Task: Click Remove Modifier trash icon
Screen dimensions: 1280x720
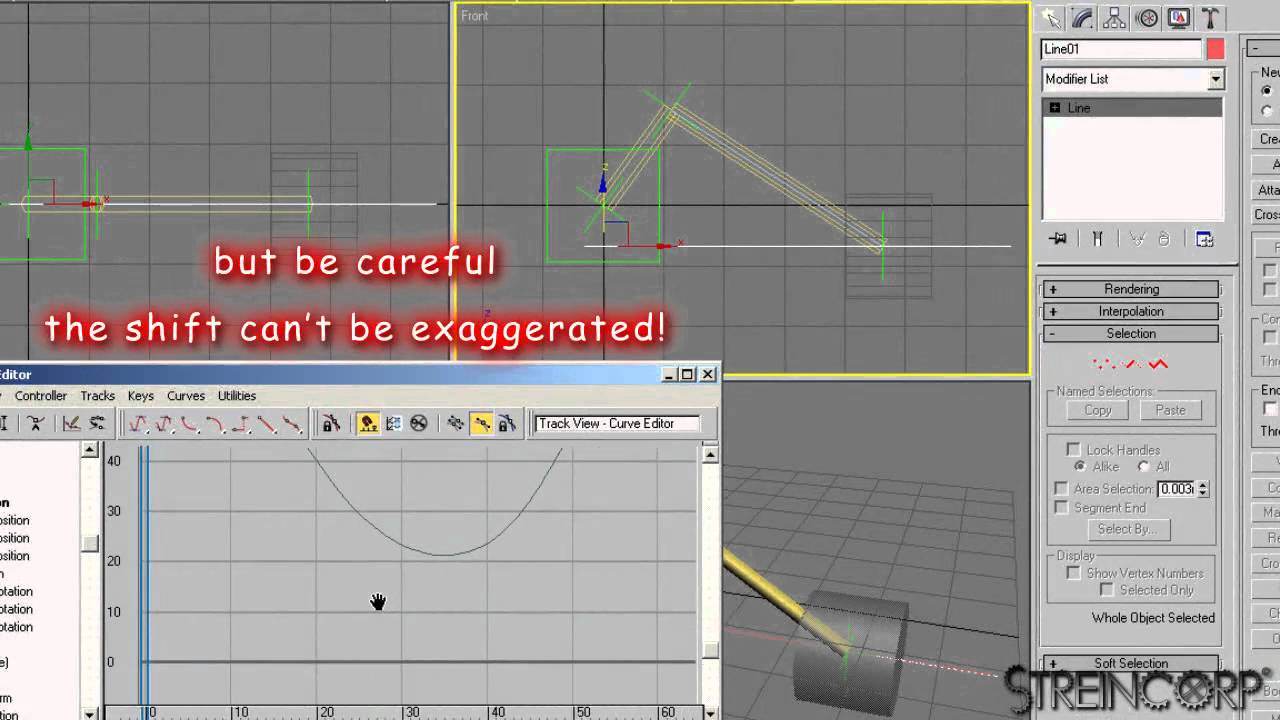Action: click(1164, 239)
